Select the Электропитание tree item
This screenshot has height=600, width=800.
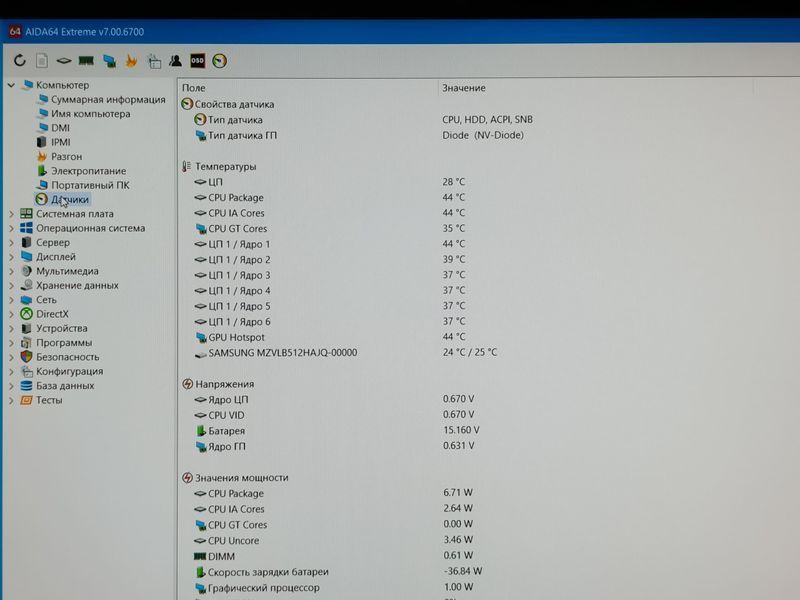[x=88, y=171]
